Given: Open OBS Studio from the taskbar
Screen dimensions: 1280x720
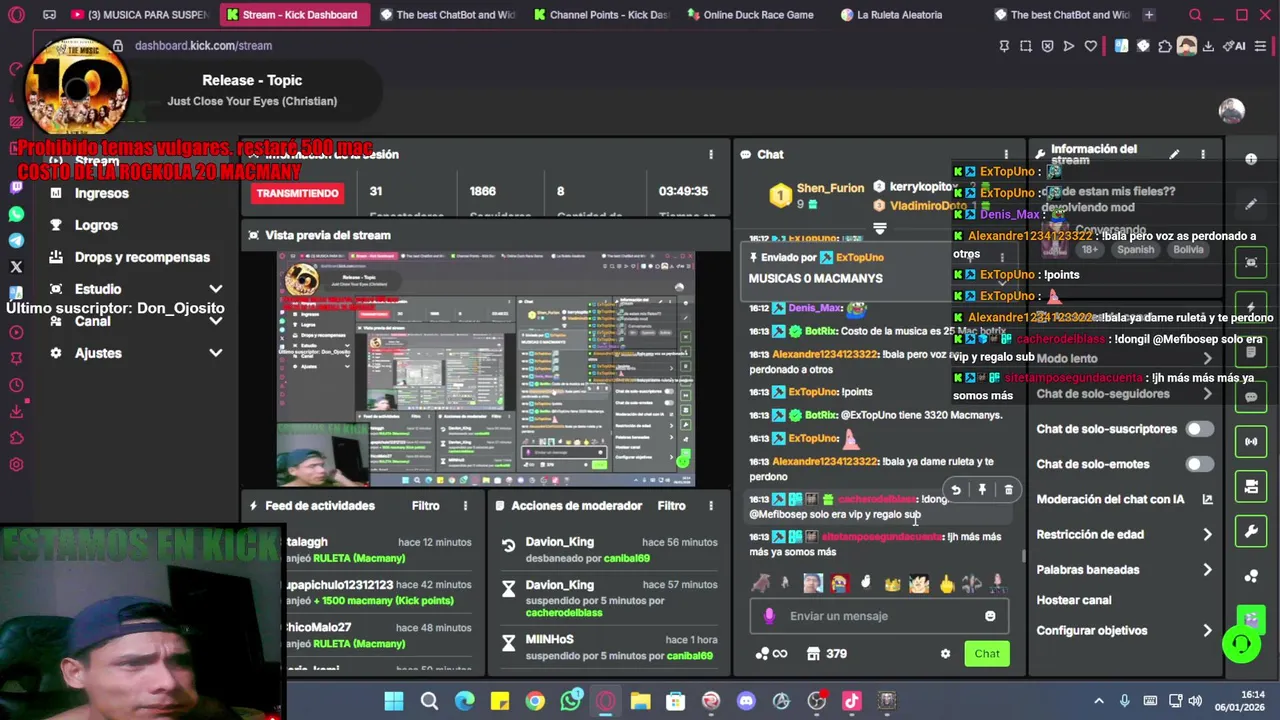Looking at the screenshot, I should click(817, 701).
